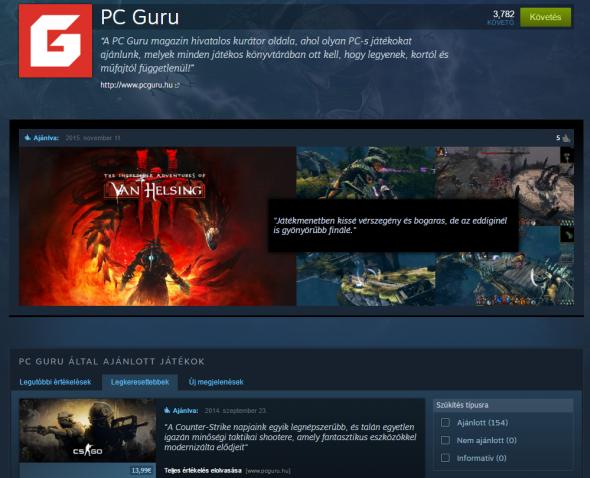Click the Counter-Strike review quote text
Screen dimensions: 590x478
tap(290, 437)
